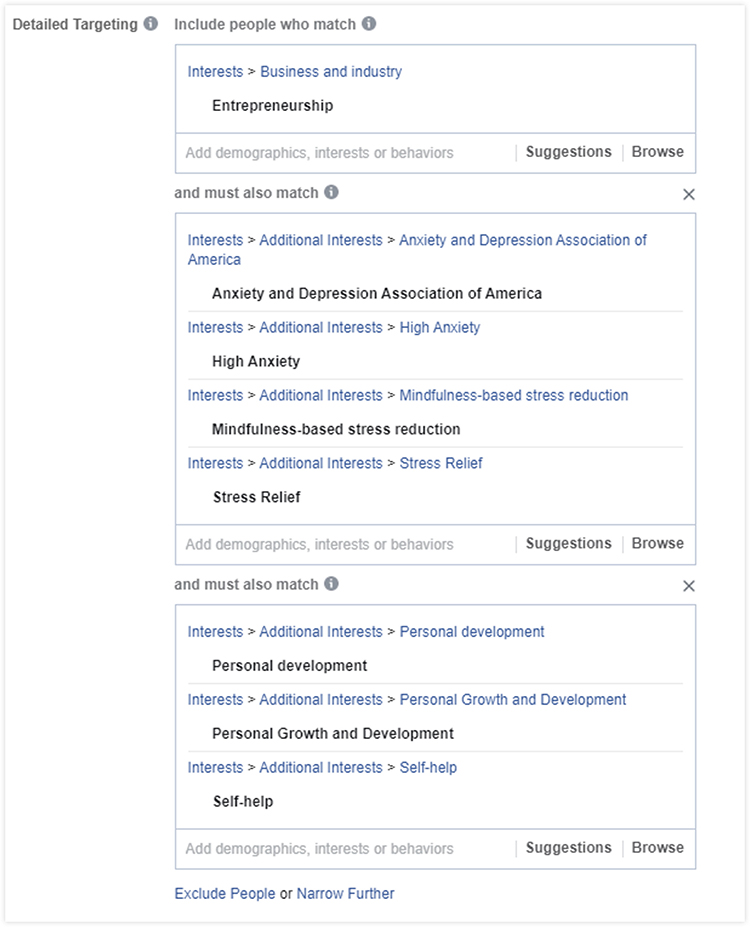Click the Narrow Further link
Screen dimensions: 750x927
(345, 893)
